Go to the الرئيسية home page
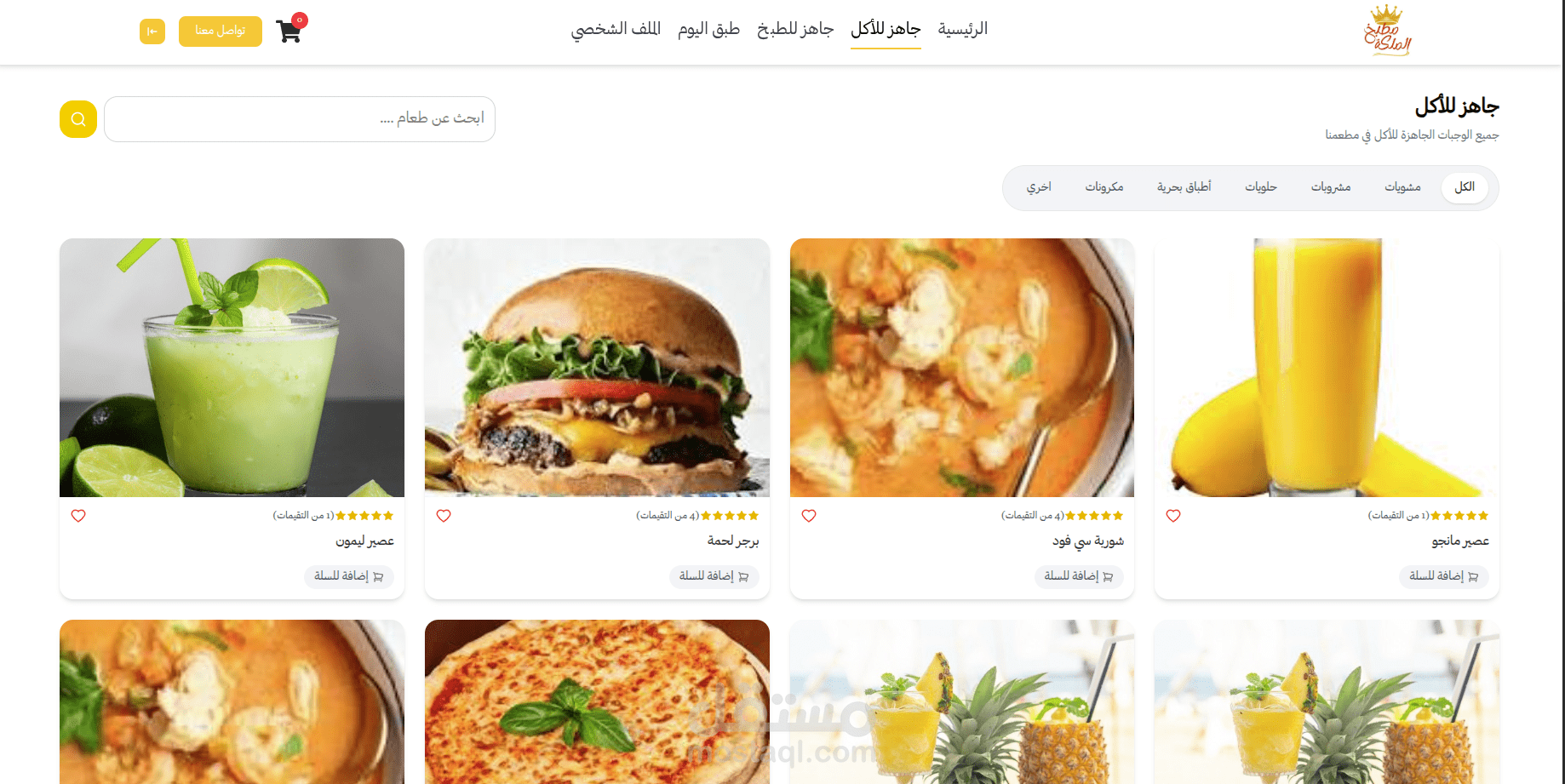Screen dimensions: 1565x784 963,30
